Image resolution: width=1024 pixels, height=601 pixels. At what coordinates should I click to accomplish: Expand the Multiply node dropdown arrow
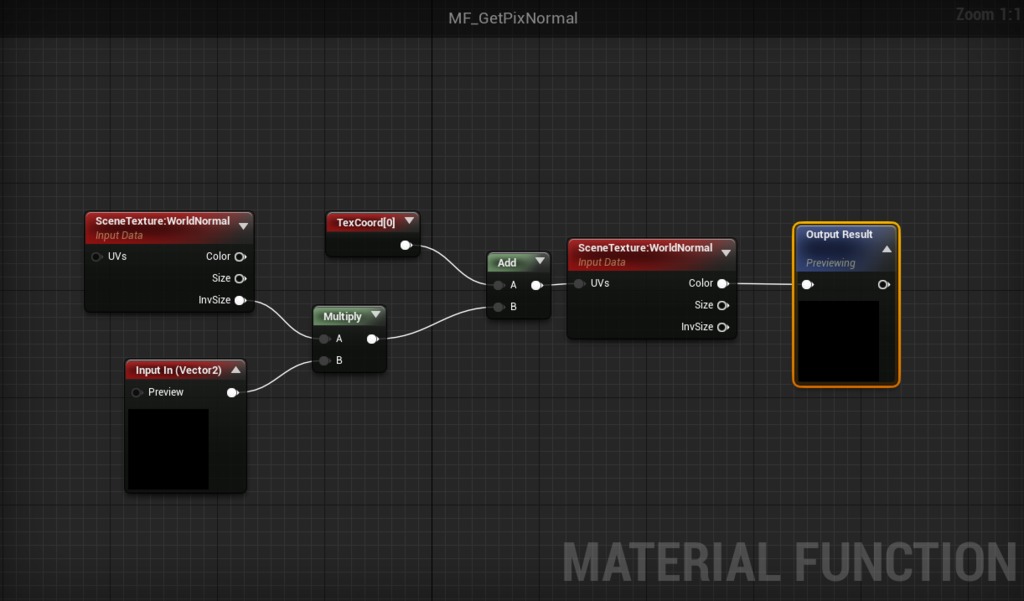376,315
